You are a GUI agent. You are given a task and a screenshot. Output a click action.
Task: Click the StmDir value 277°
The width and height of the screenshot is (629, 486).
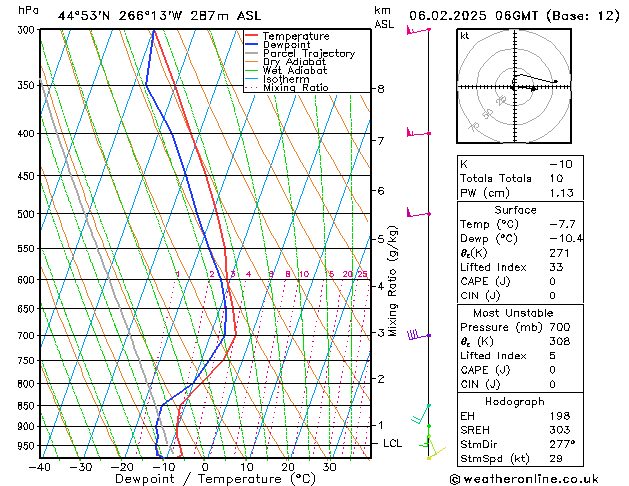(562, 444)
